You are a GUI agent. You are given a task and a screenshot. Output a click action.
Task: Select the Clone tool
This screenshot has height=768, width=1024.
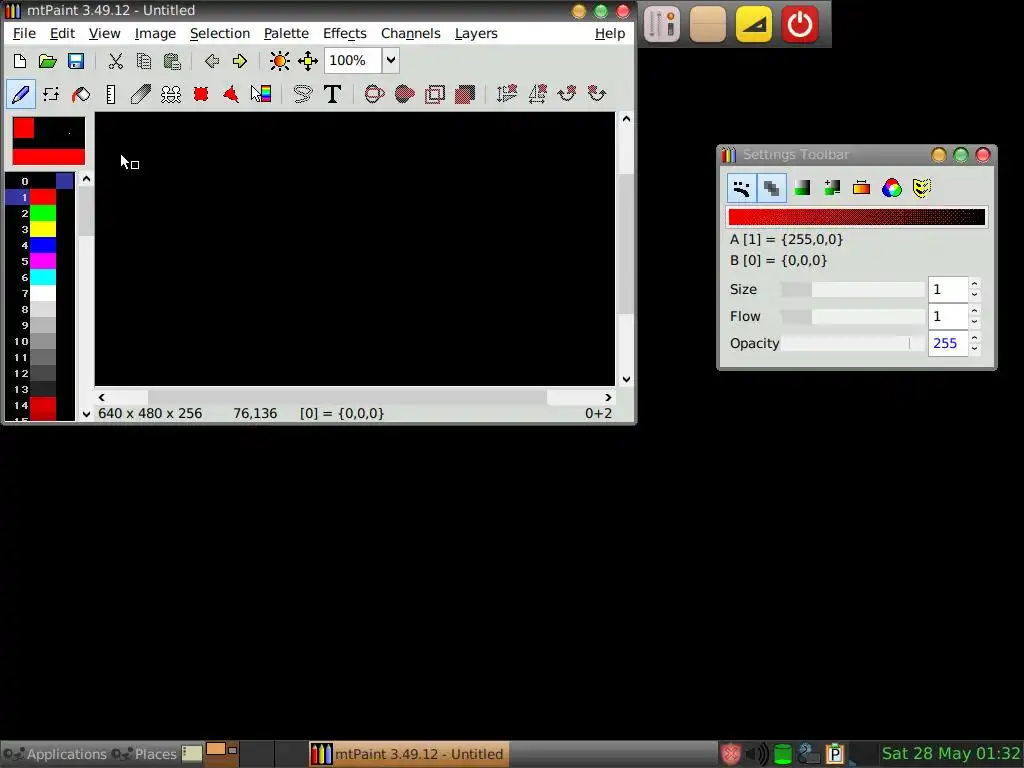click(x=170, y=94)
